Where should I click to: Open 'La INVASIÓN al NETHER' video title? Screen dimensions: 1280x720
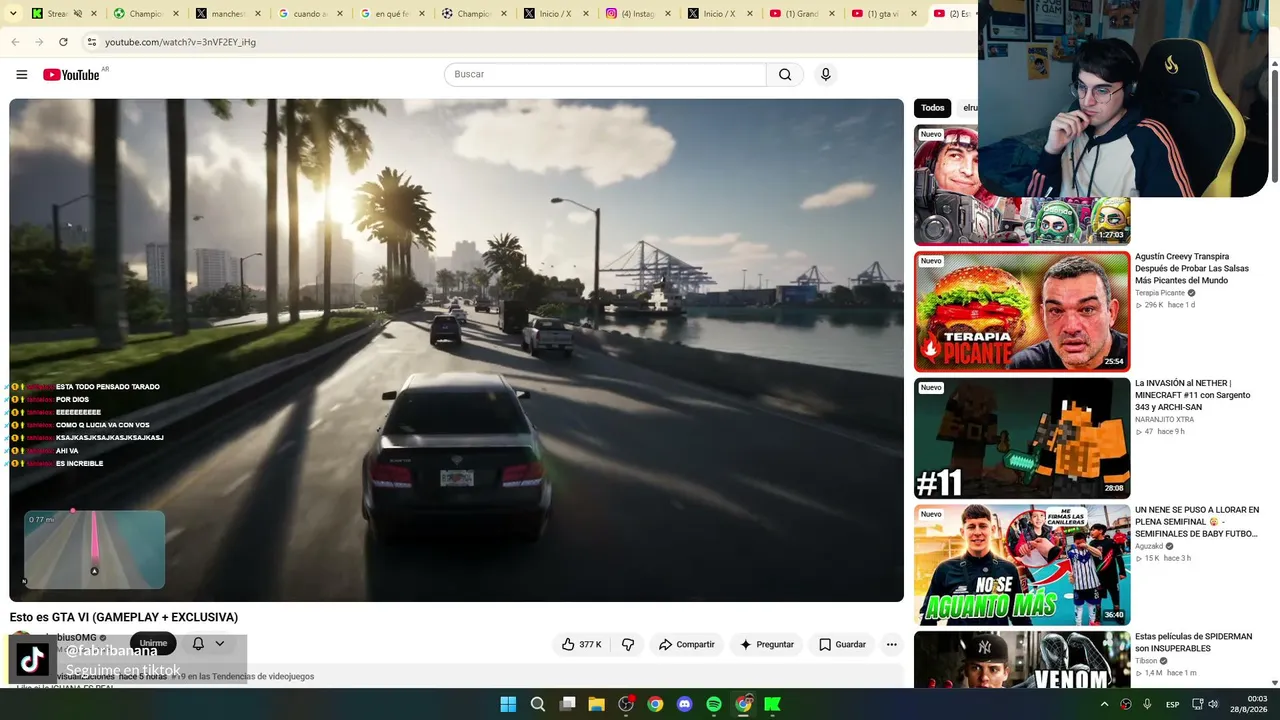click(x=1192, y=395)
